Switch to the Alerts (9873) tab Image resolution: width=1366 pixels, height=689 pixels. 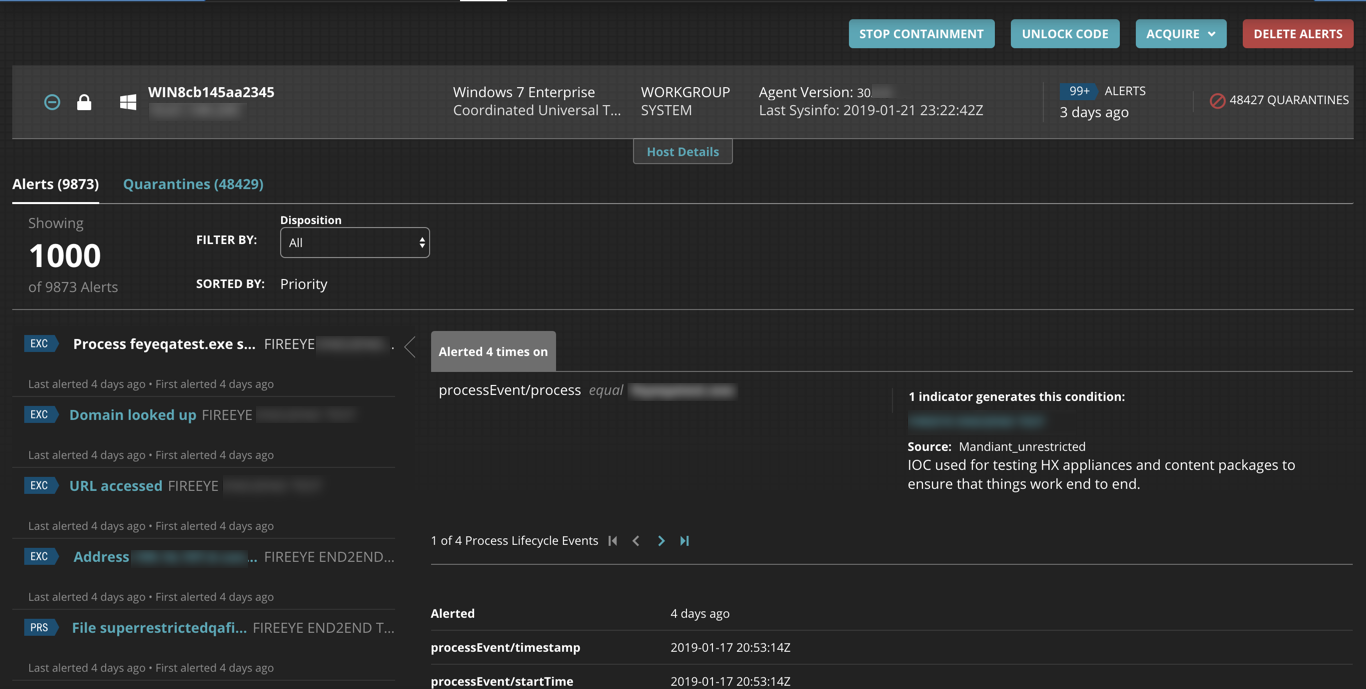click(x=55, y=184)
